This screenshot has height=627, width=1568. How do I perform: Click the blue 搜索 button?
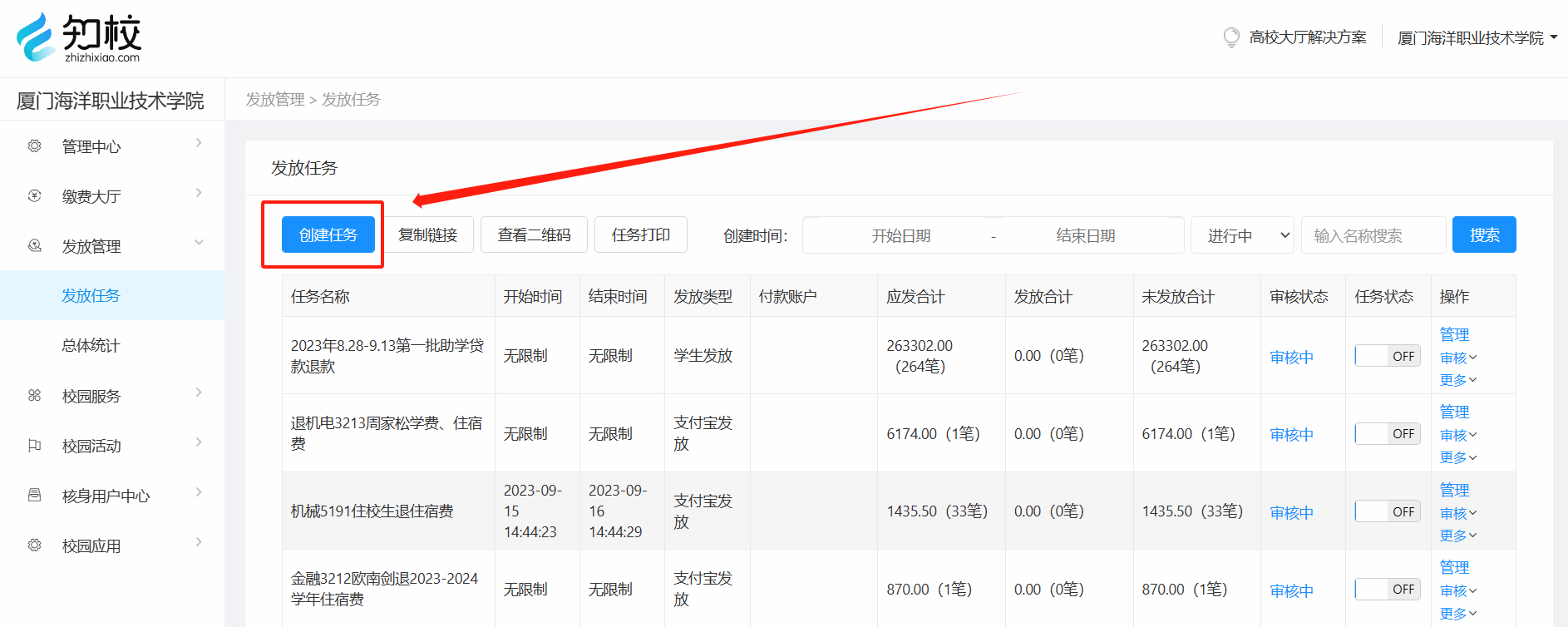pos(1483,235)
